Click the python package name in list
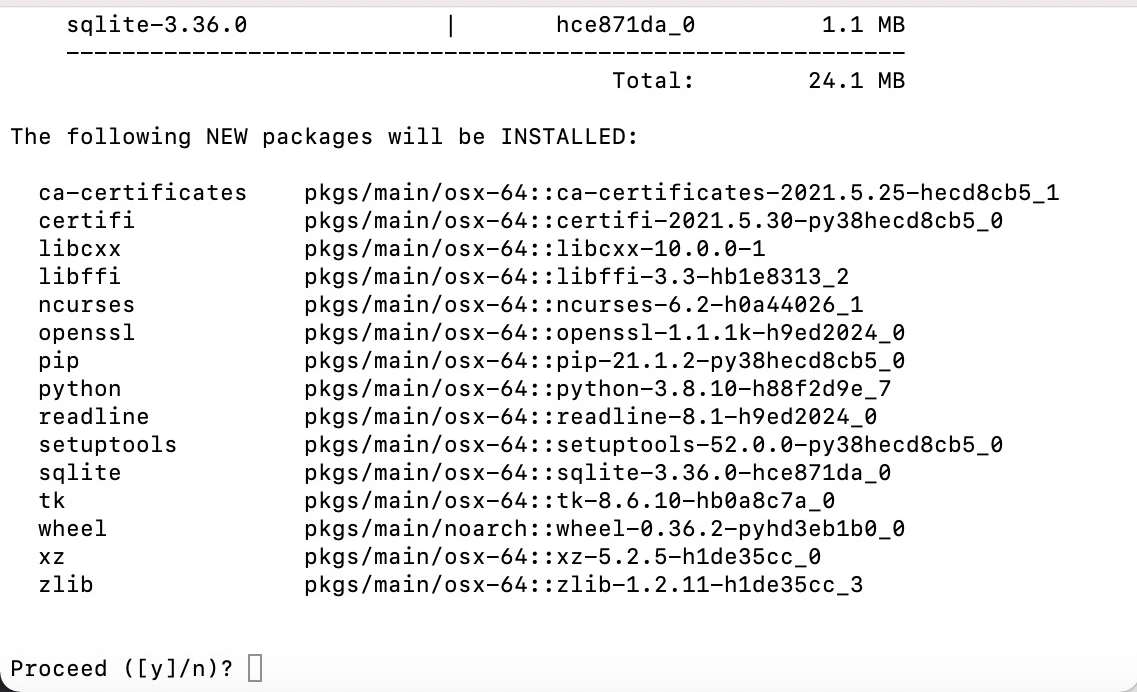Screen dimensions: 1137x692 pos(80,390)
